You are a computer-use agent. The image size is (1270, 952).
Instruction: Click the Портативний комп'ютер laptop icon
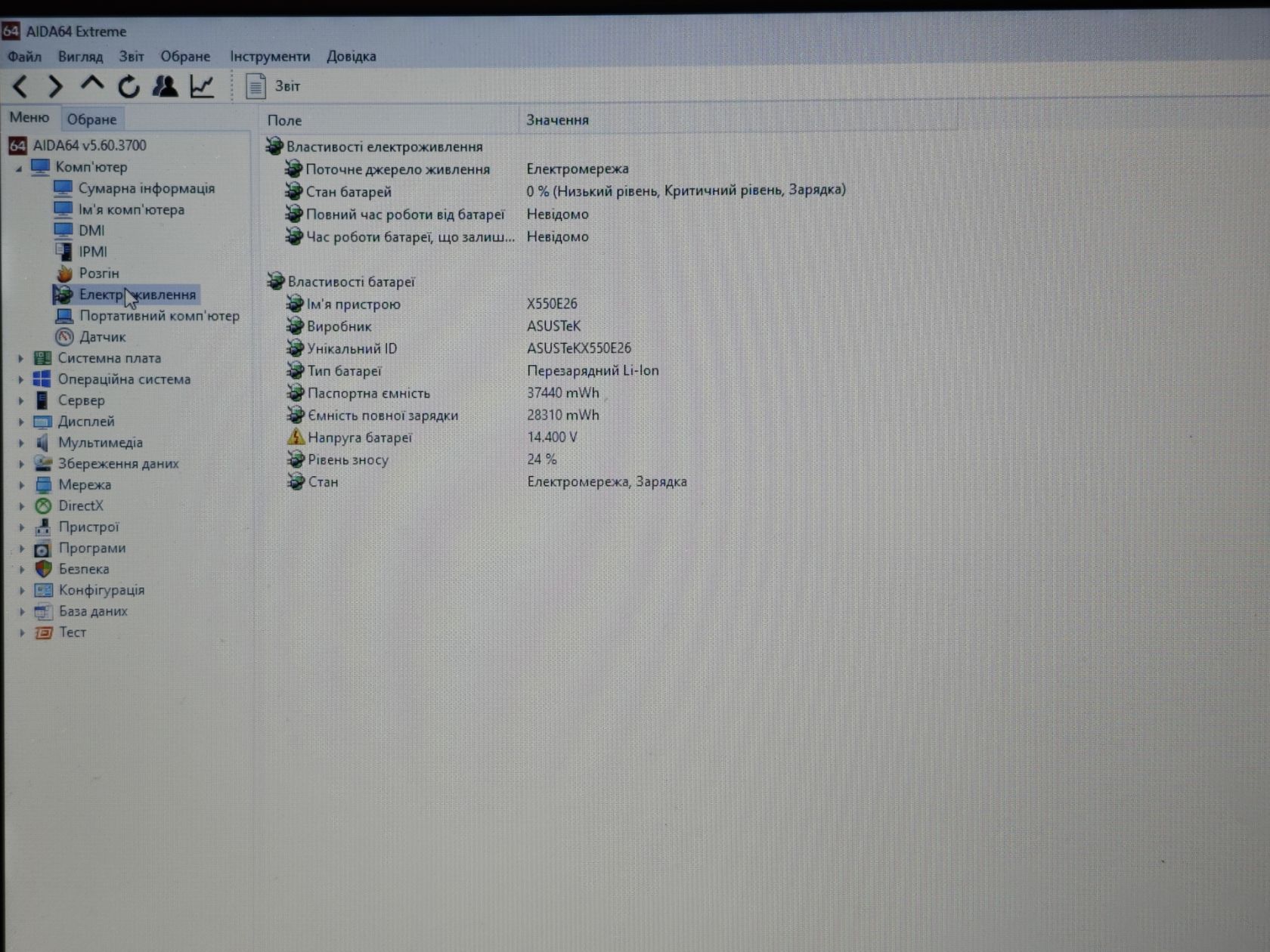[64, 316]
